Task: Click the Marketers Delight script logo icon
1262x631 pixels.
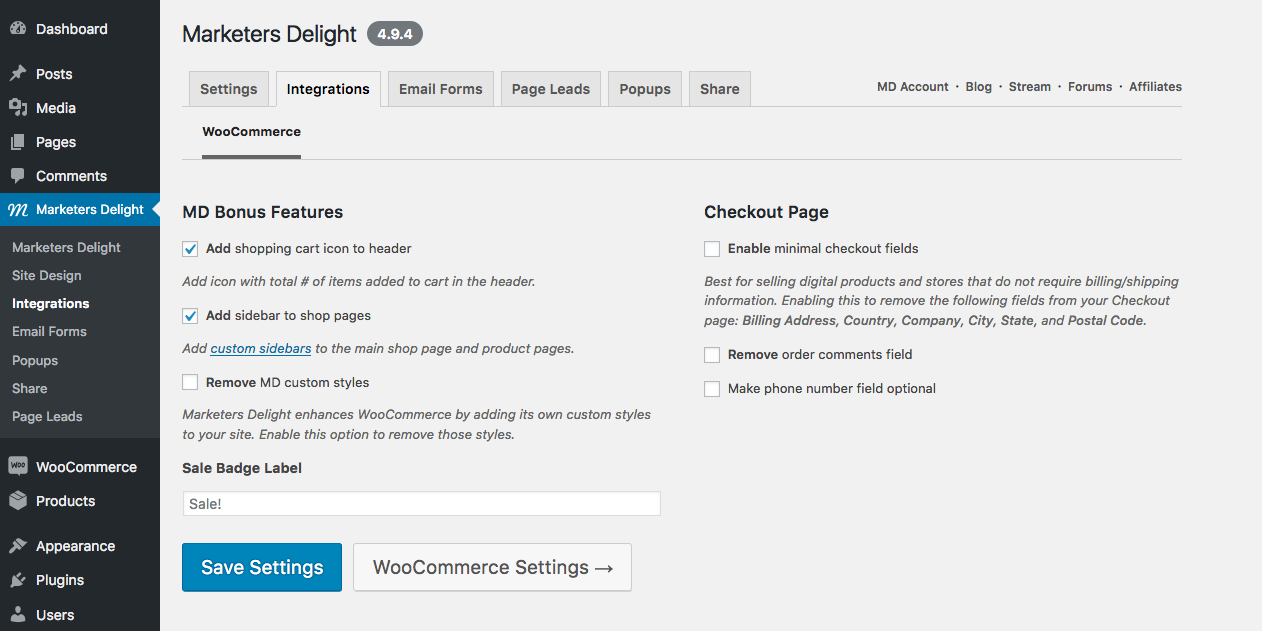Action: [17, 210]
